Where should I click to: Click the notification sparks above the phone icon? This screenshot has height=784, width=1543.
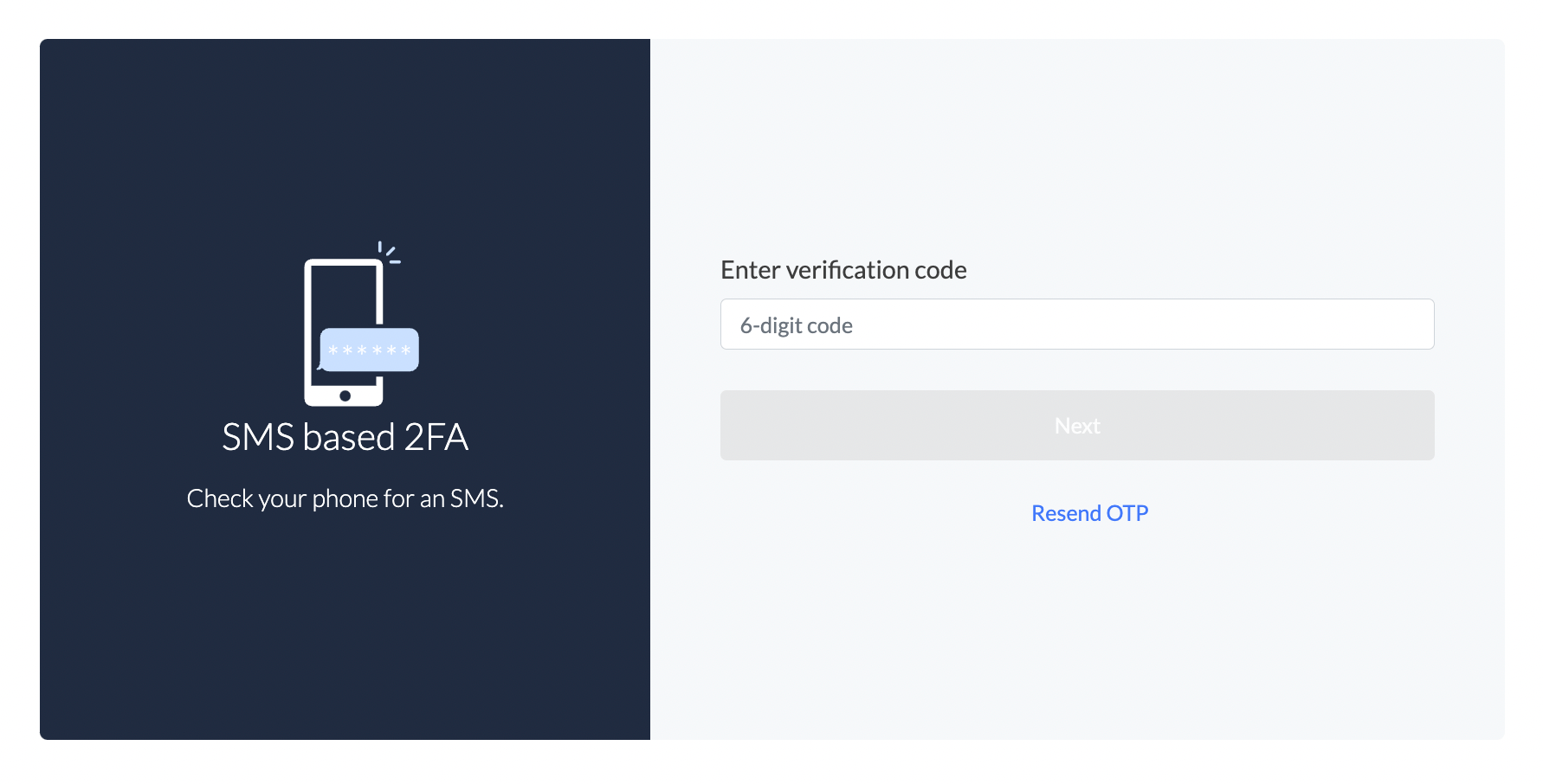coord(391,250)
